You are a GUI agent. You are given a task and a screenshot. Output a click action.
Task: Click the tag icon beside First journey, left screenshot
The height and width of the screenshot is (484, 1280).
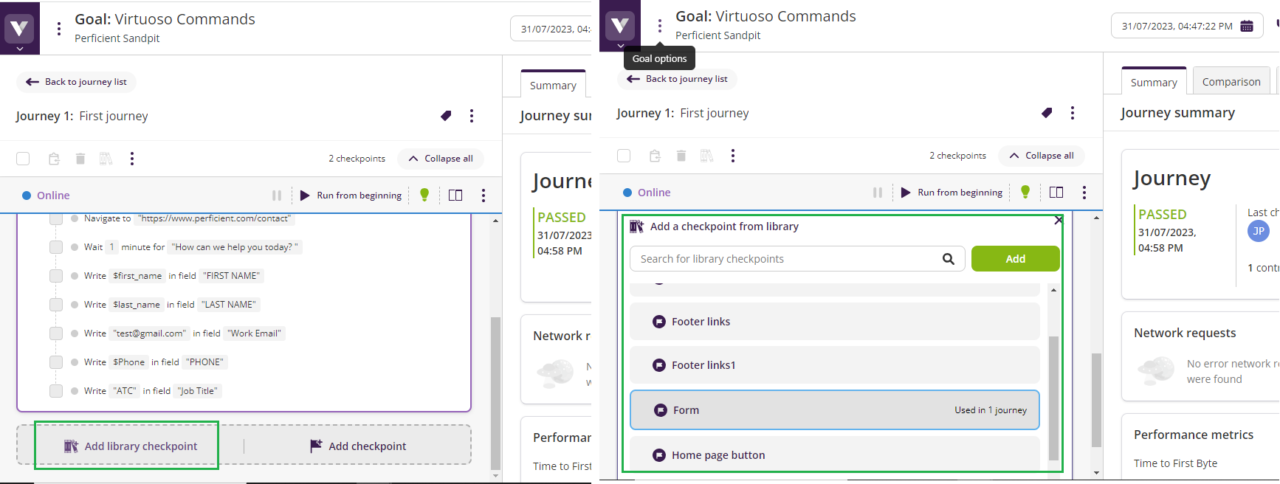click(x=446, y=116)
